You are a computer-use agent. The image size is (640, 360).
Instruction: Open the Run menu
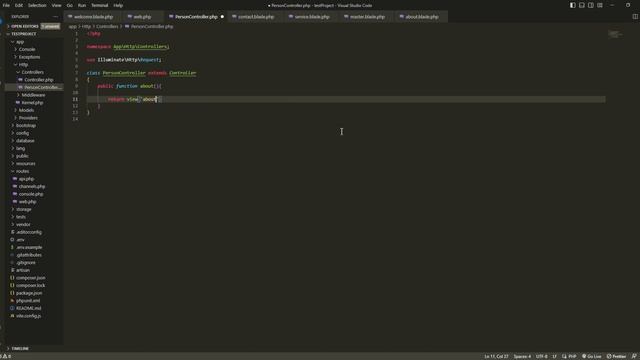[82, 5]
